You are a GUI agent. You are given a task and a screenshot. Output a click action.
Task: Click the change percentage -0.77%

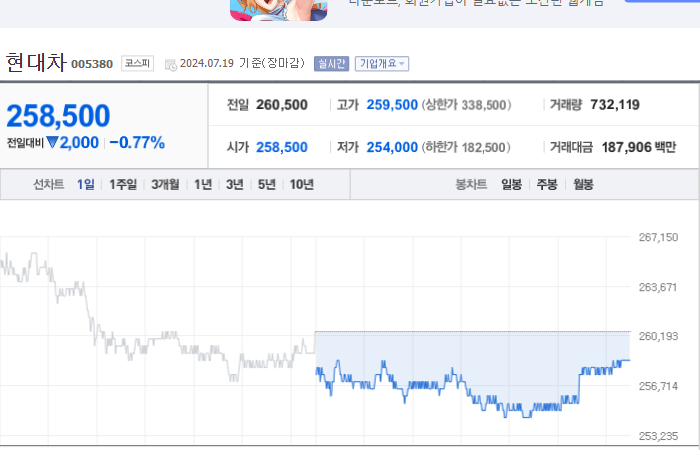pos(137,143)
